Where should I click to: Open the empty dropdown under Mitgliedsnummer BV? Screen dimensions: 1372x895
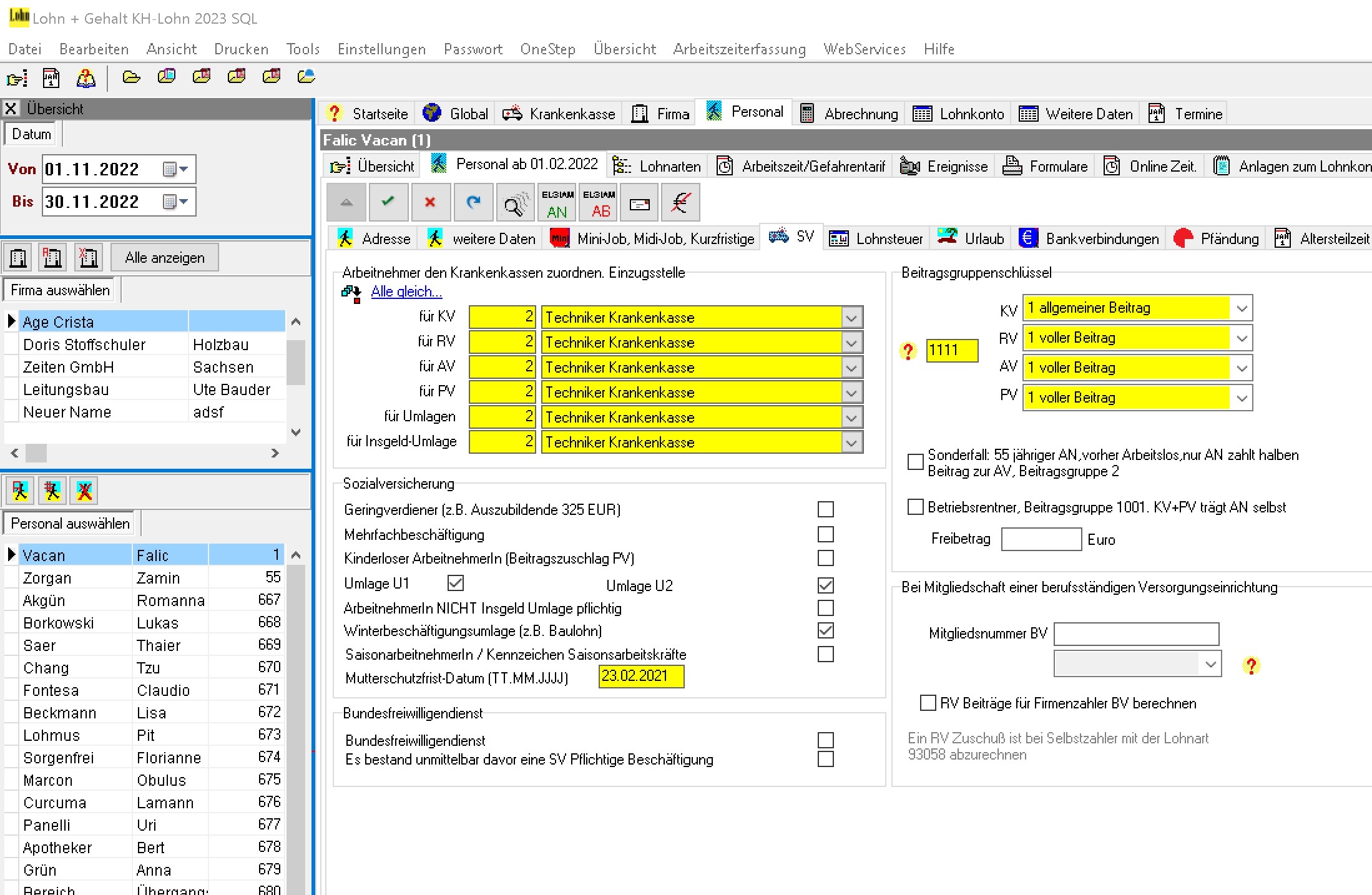[x=1211, y=664]
